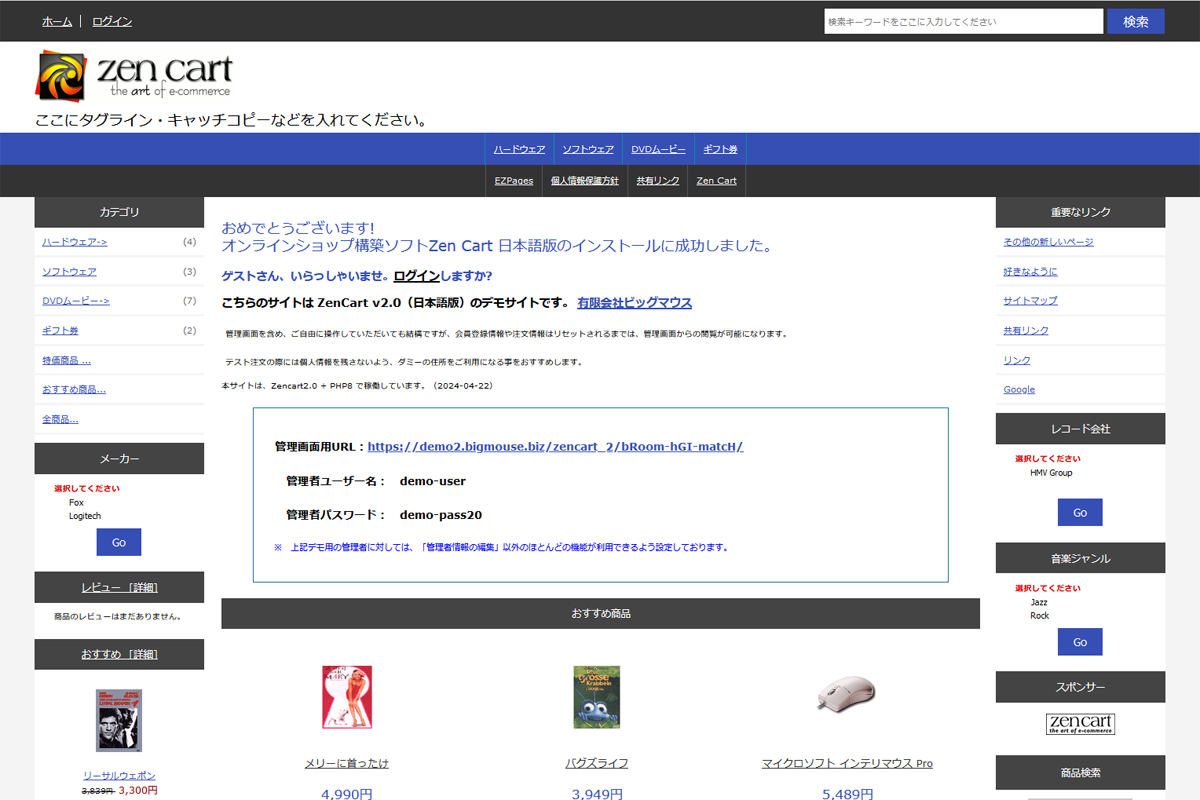Expand ハードウェア-> category in sidebar
This screenshot has height=800, width=1200.
75,242
